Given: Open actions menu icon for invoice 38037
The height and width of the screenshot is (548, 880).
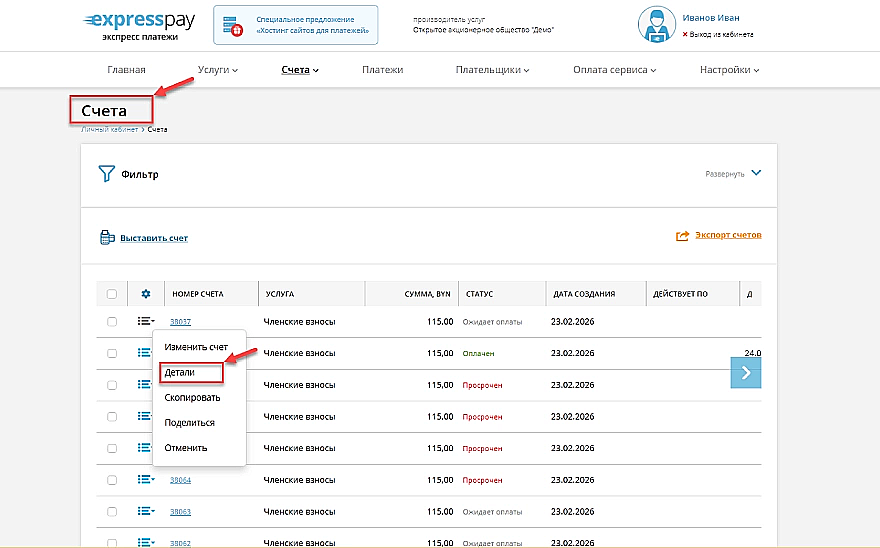Looking at the screenshot, I should (145, 322).
